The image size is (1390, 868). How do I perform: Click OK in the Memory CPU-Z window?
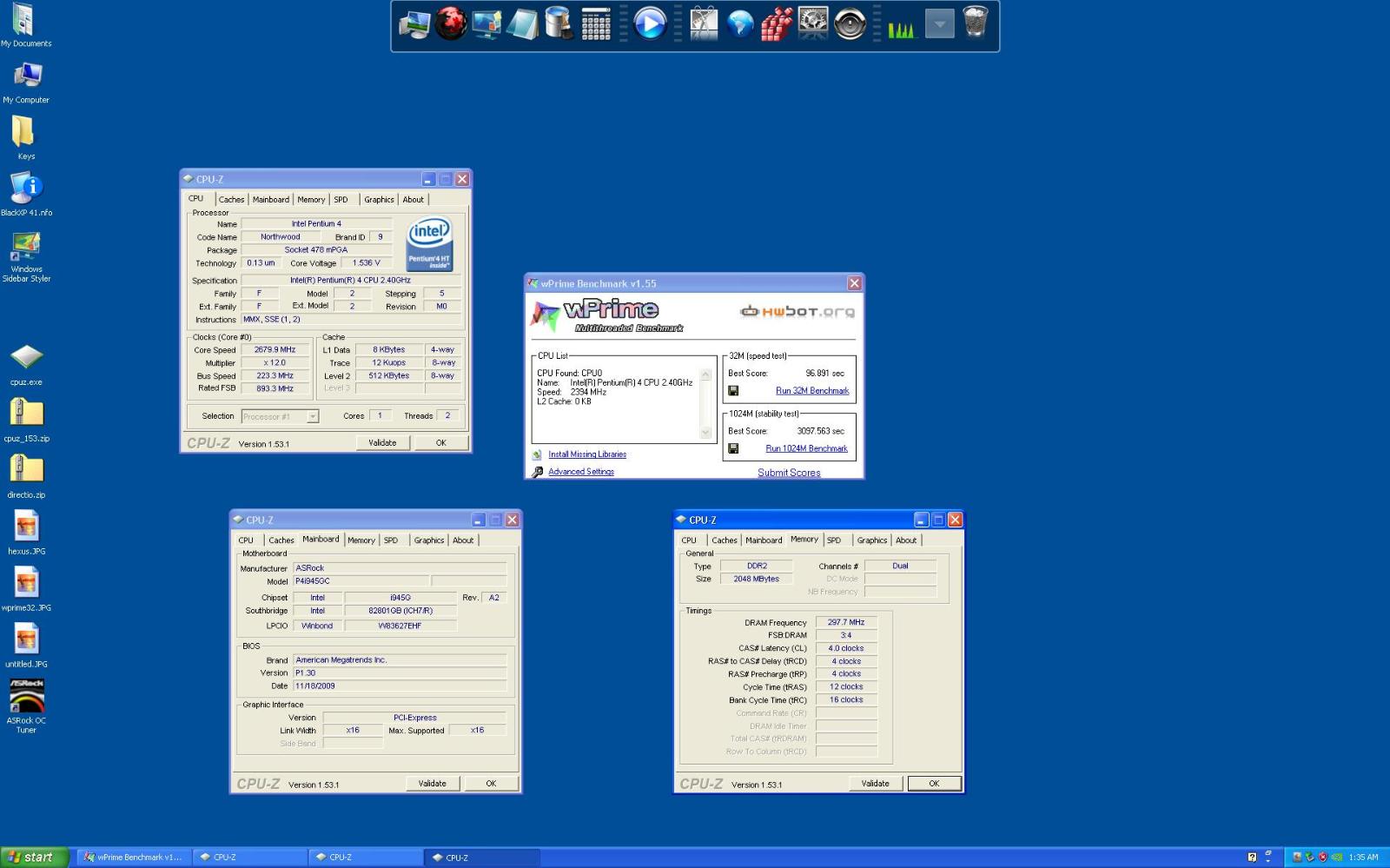(934, 783)
